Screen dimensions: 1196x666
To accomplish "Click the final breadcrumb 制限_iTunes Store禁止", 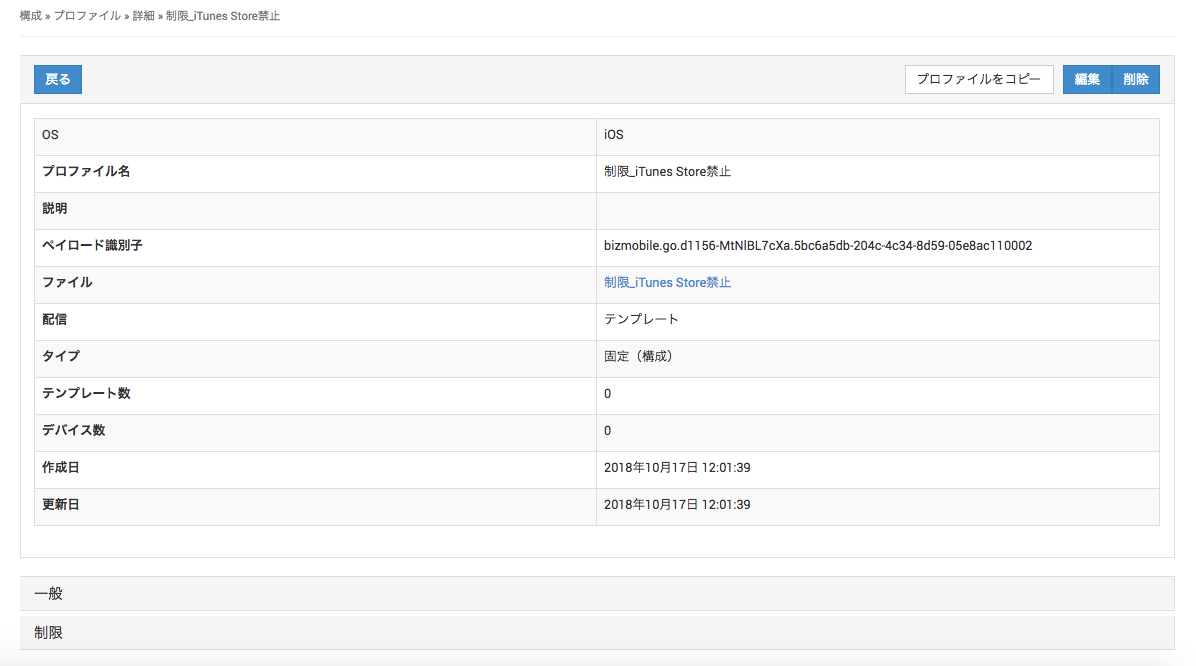I will click(223, 16).
